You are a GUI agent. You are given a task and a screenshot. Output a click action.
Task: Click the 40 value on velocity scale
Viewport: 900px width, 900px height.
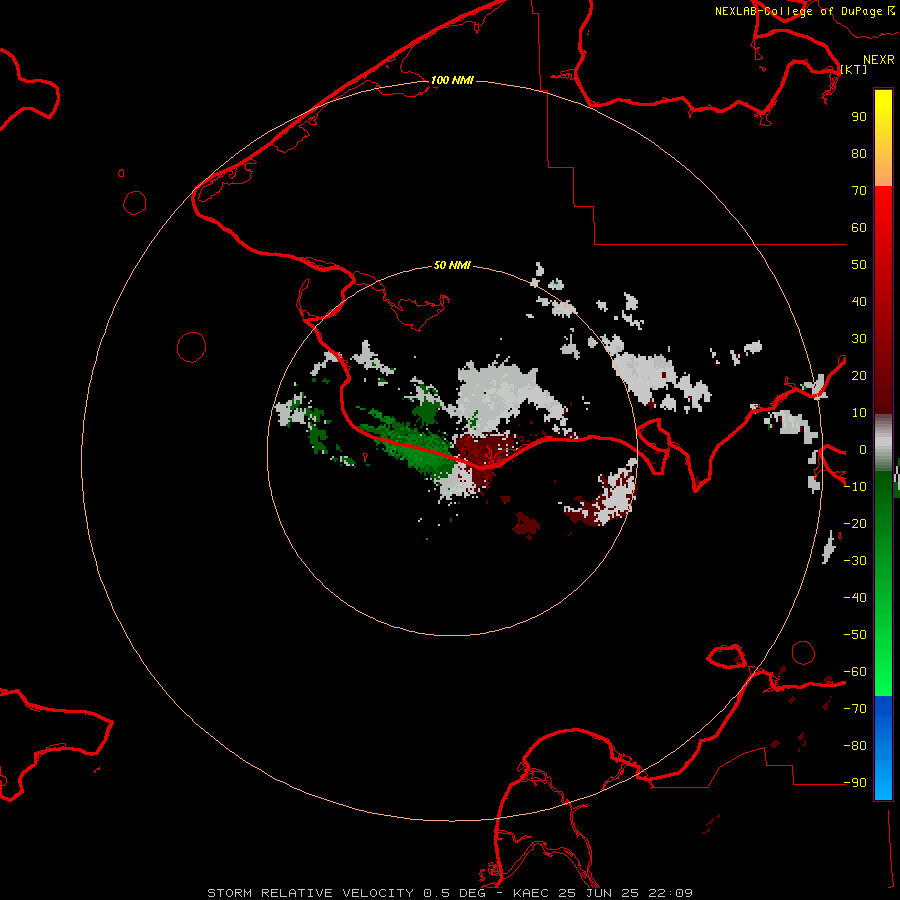[x=859, y=301]
